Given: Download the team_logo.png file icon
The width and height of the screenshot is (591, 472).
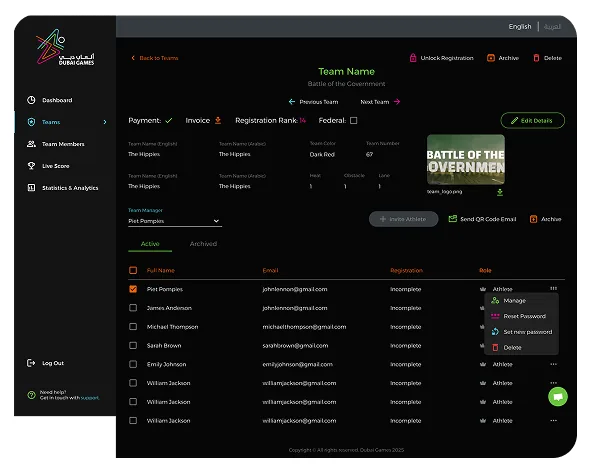Looking at the screenshot, I should 500,192.
